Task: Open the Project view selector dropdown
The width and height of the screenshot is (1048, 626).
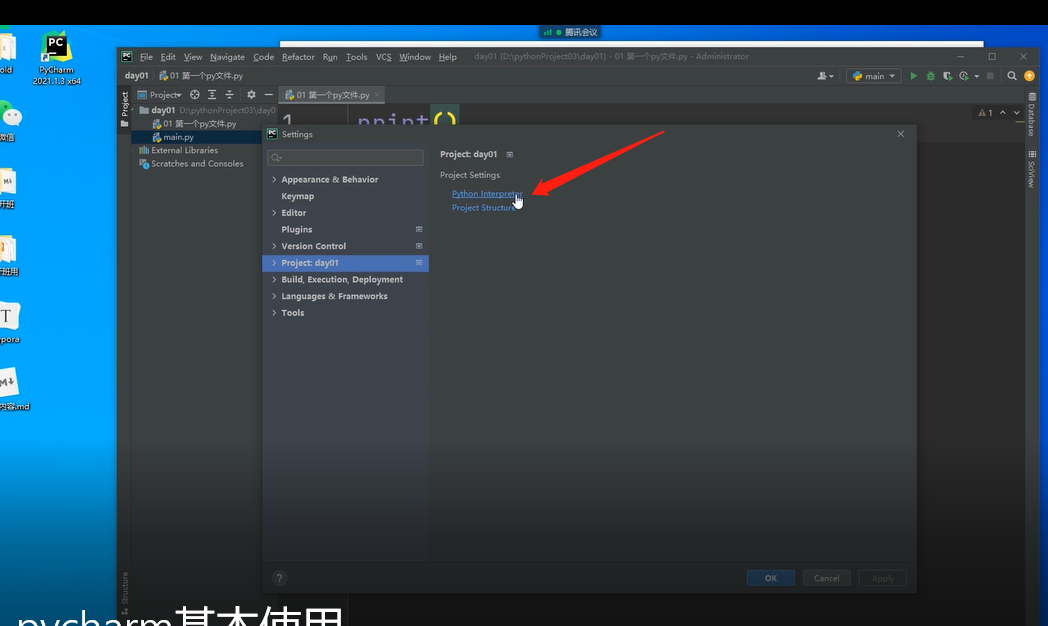Action: (x=160, y=95)
